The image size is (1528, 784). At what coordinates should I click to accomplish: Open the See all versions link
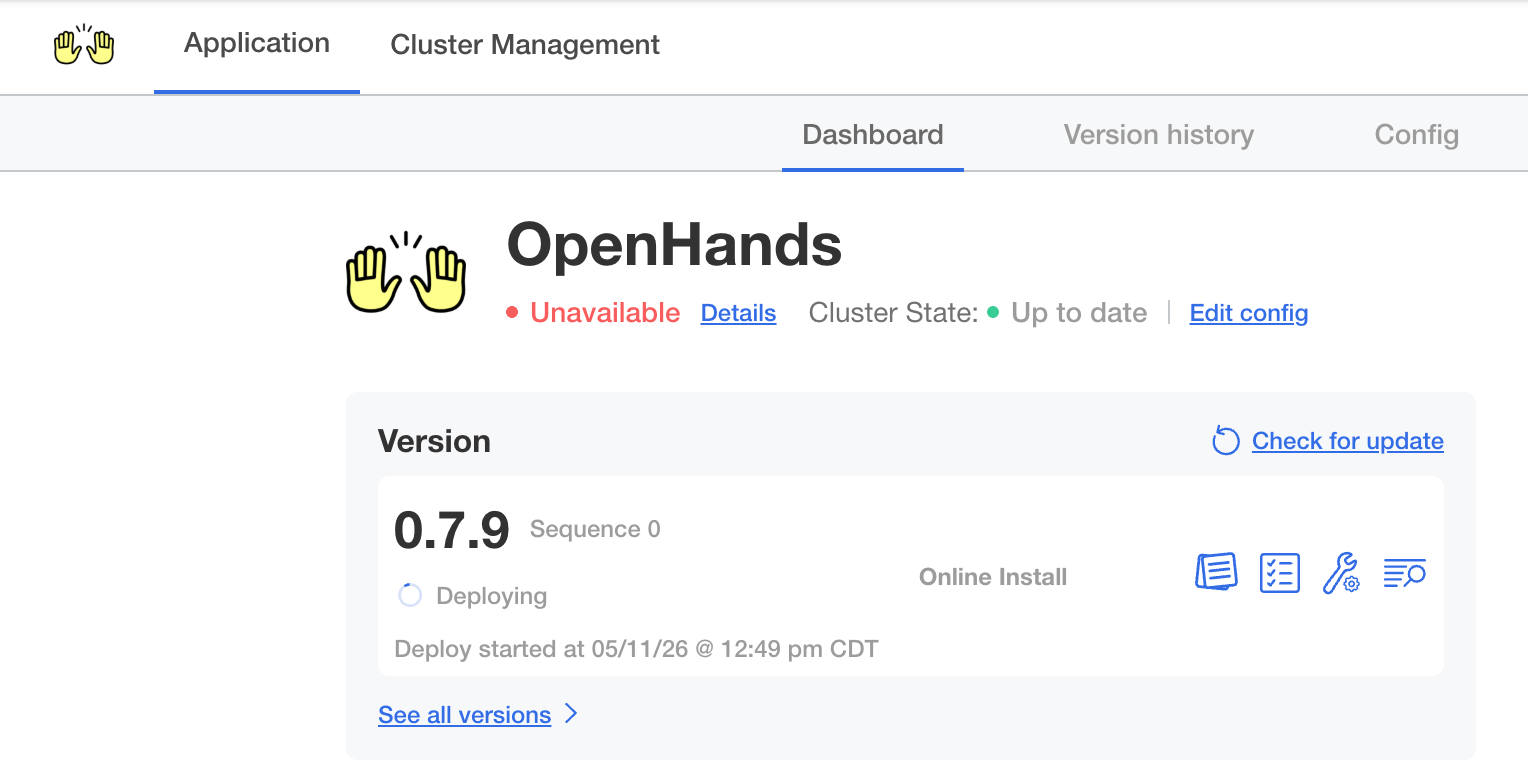click(464, 715)
